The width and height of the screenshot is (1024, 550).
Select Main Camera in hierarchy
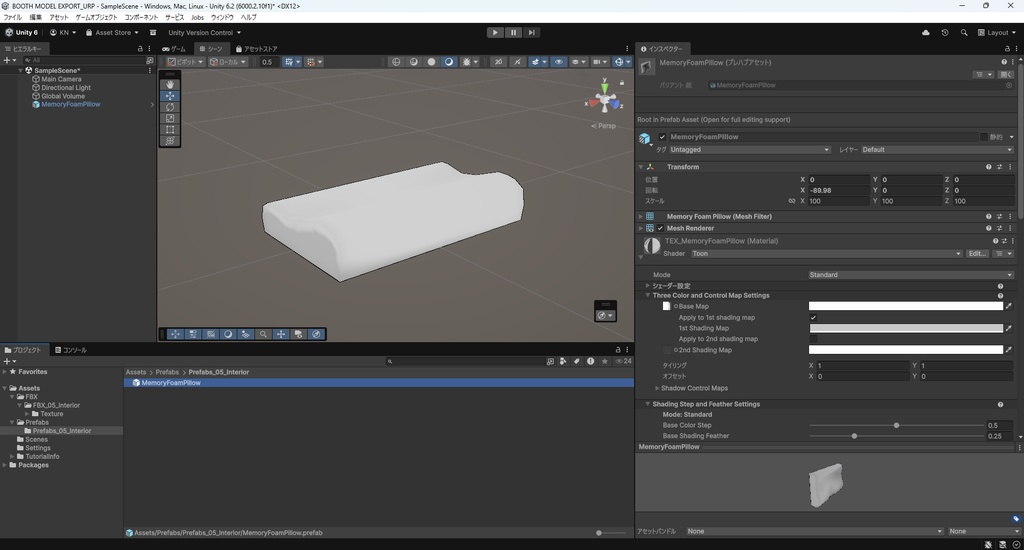(x=61, y=79)
